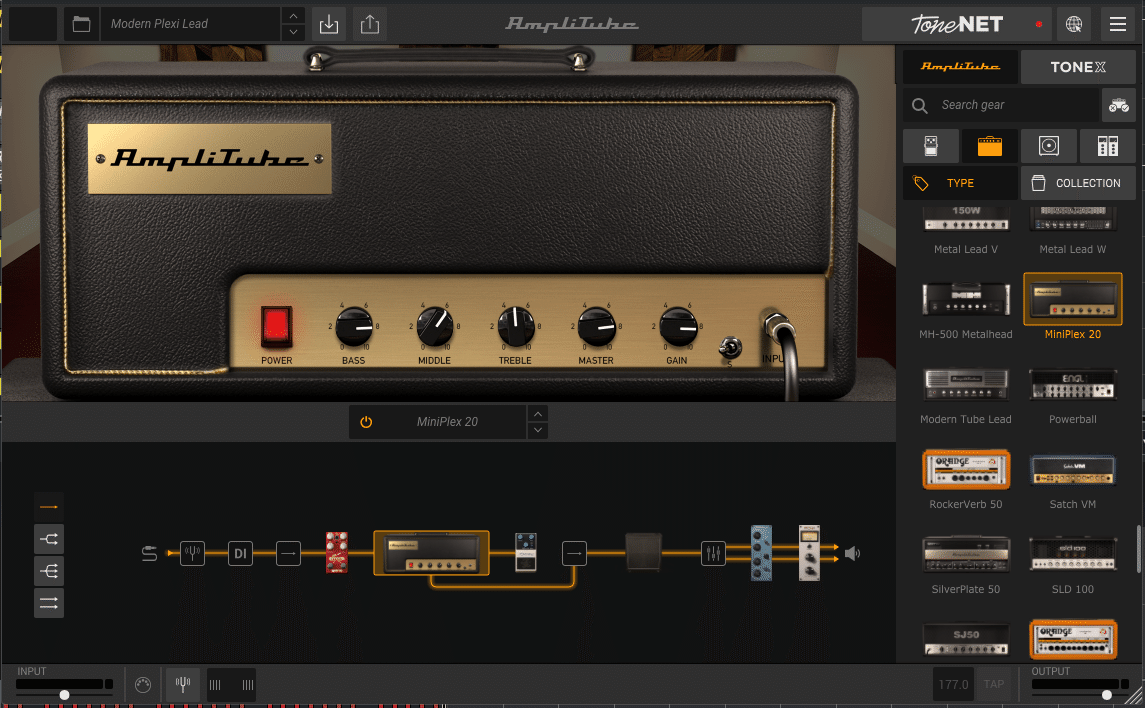Click the Custom Shop cart icon

1118,105
